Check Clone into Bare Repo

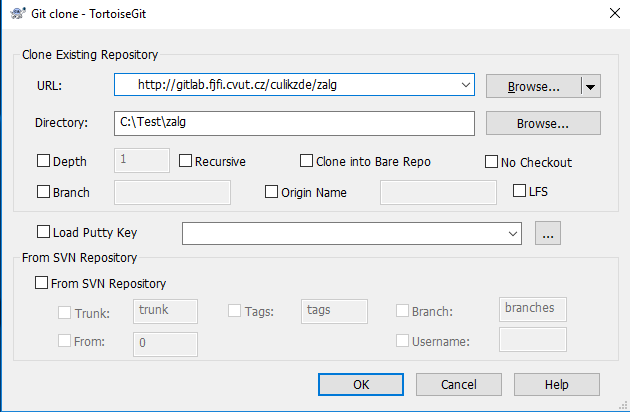point(306,161)
